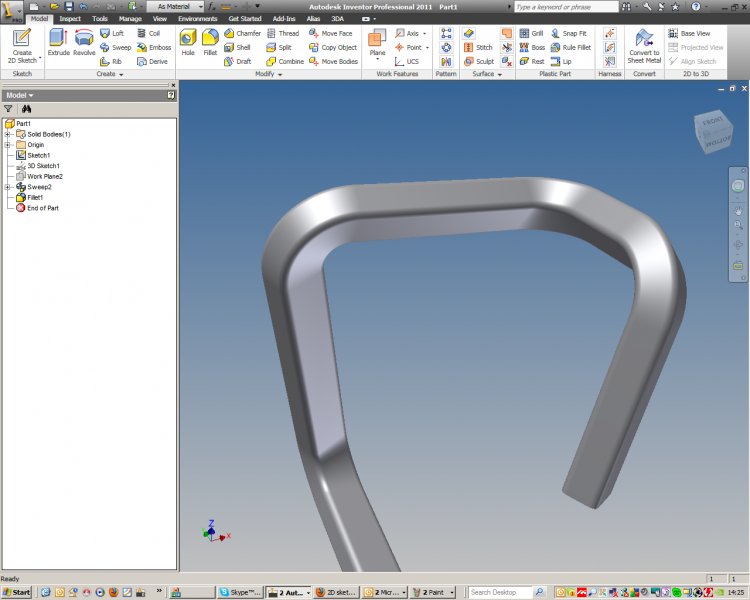This screenshot has height=600, width=750.
Task: Select 3D Sketch1 in the browser
Action: (x=38, y=166)
